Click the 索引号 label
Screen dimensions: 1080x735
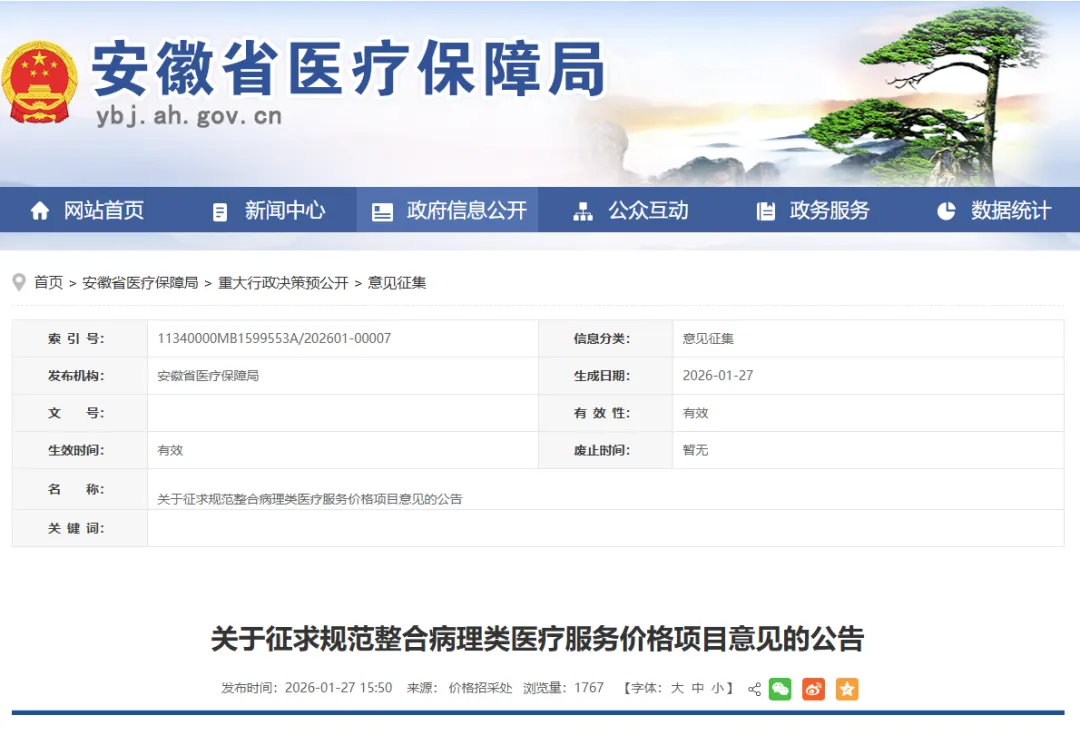point(76,338)
